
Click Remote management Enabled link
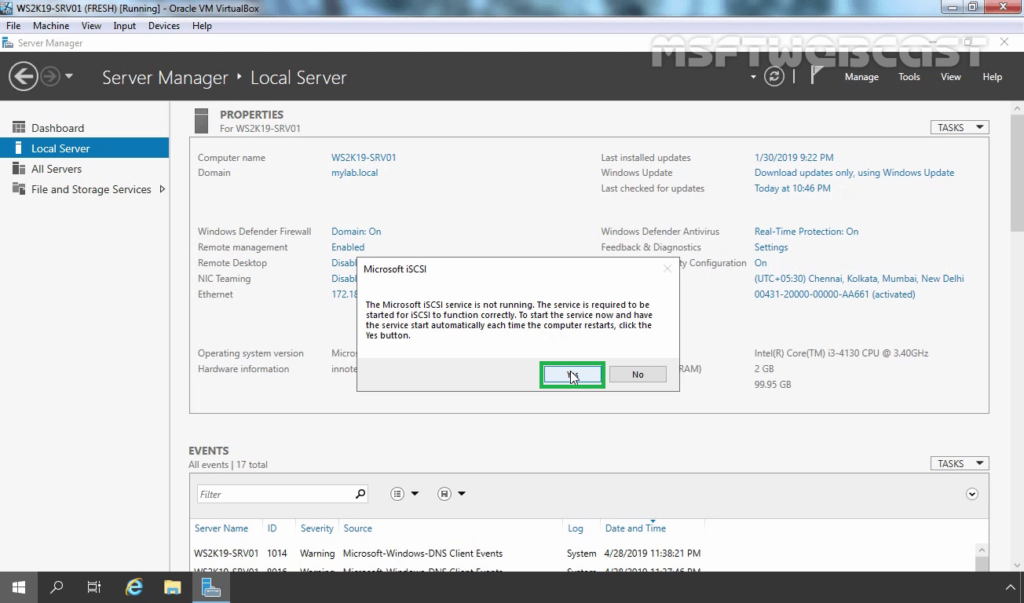pyautogui.click(x=347, y=247)
